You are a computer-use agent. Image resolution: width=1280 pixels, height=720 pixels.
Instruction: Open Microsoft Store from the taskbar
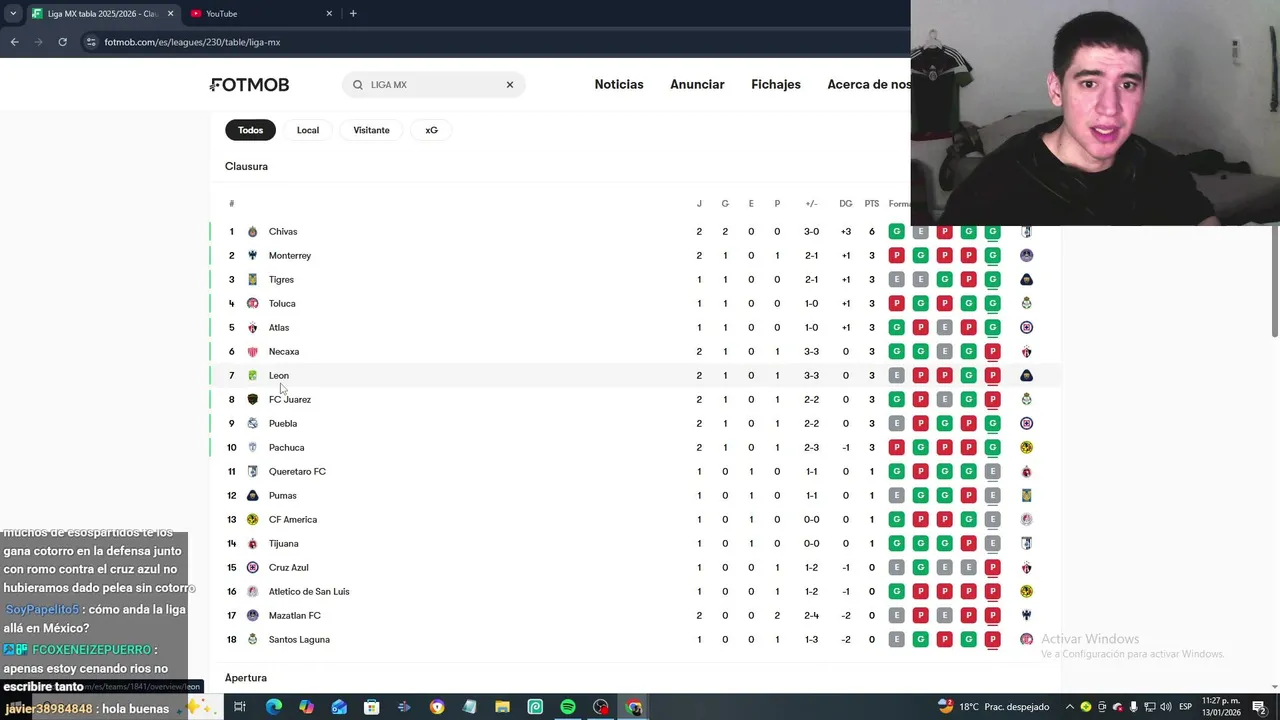tap(371, 707)
